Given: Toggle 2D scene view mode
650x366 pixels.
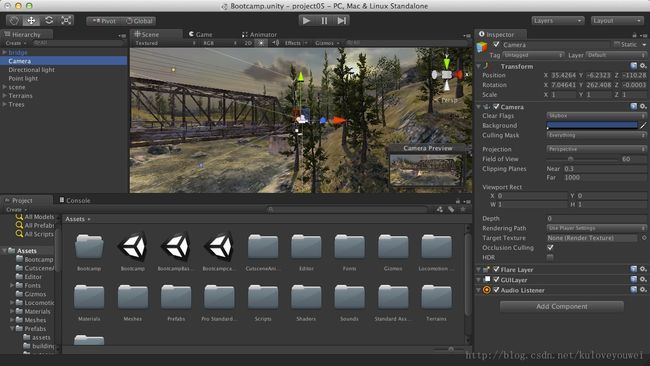Looking at the screenshot, I should (x=247, y=43).
